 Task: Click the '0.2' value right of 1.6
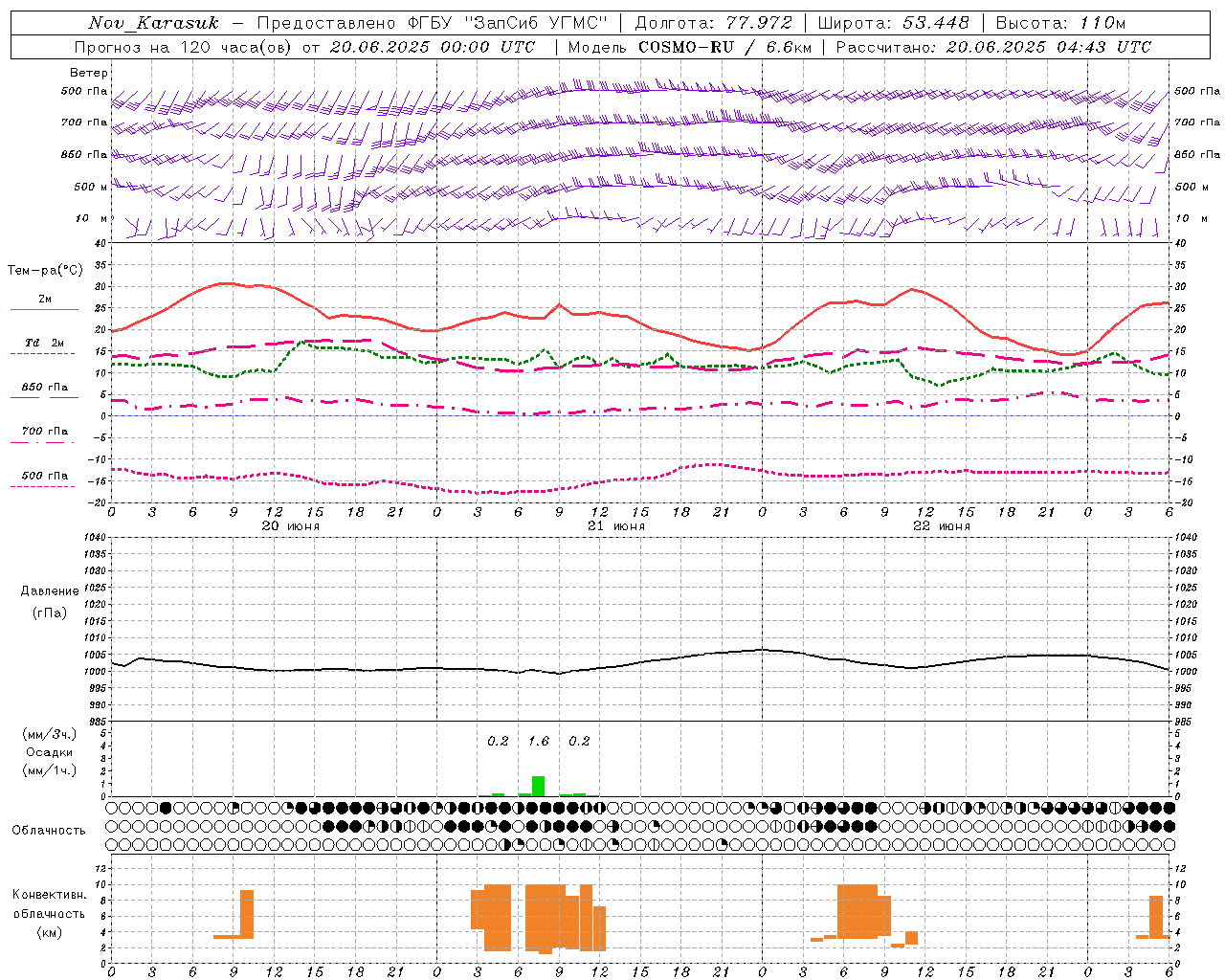(x=579, y=741)
